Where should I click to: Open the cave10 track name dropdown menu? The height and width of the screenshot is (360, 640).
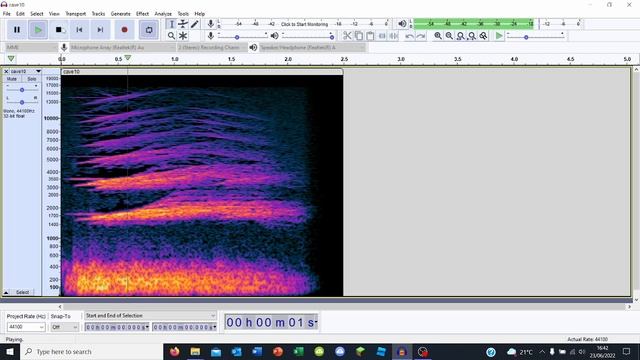[x=26, y=71]
